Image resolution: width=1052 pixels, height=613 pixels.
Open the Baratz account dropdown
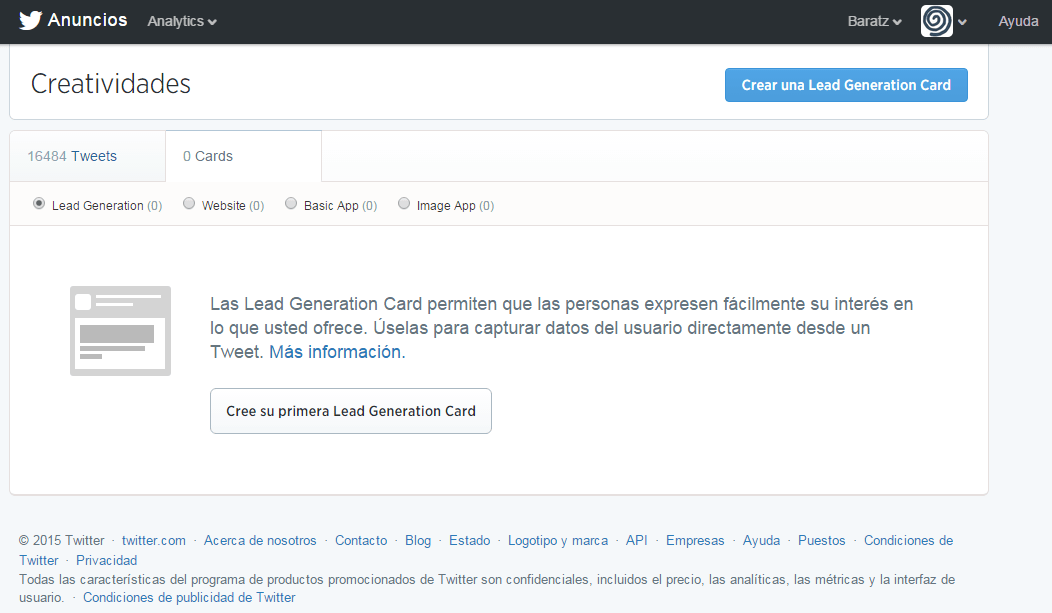874,21
